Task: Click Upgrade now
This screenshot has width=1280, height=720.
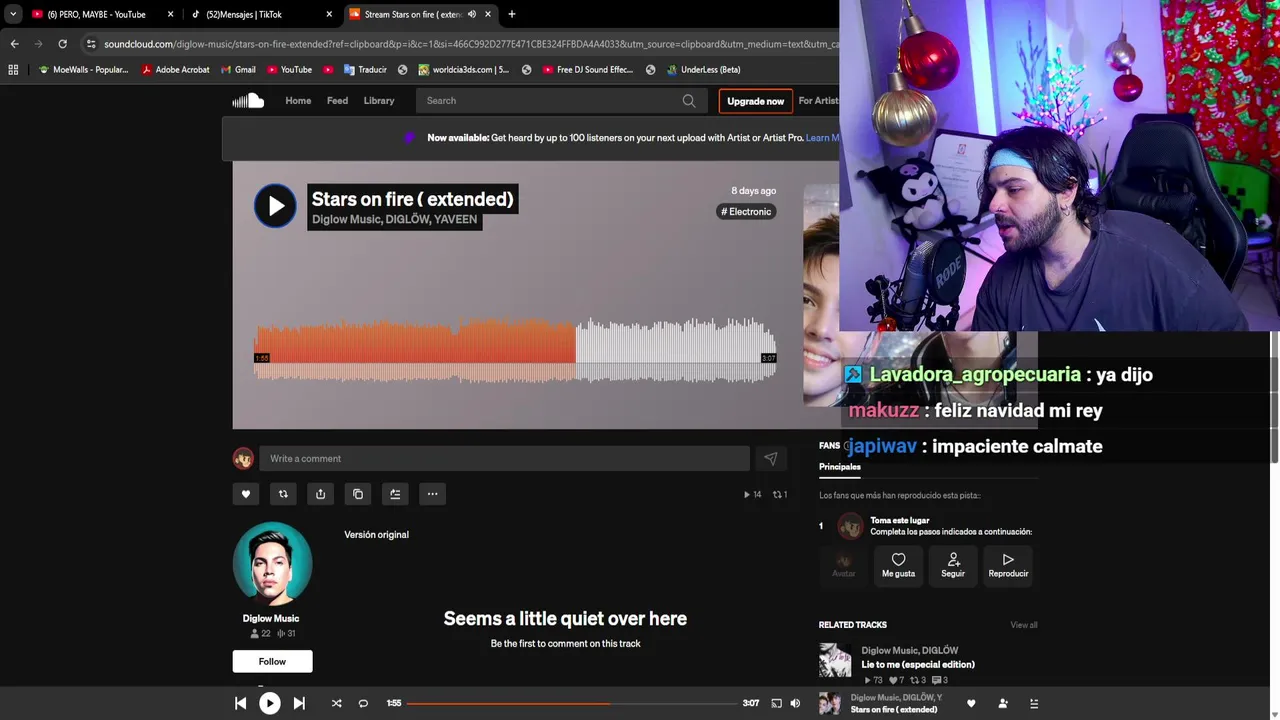Action: click(x=755, y=101)
